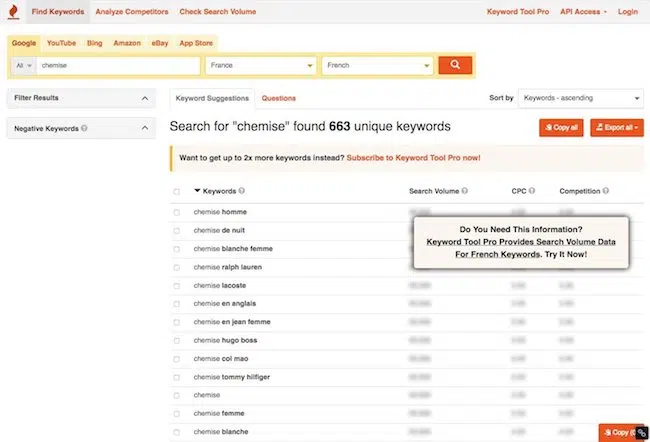
Task: Check the box for chemise homme
Action: (177, 212)
